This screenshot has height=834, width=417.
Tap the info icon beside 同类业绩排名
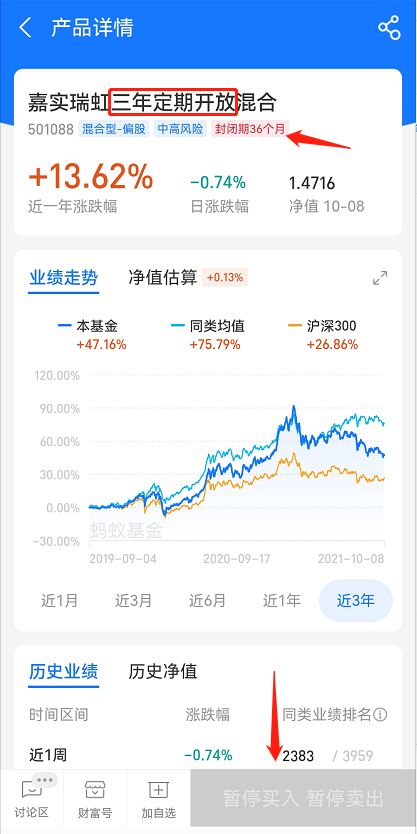click(380, 714)
